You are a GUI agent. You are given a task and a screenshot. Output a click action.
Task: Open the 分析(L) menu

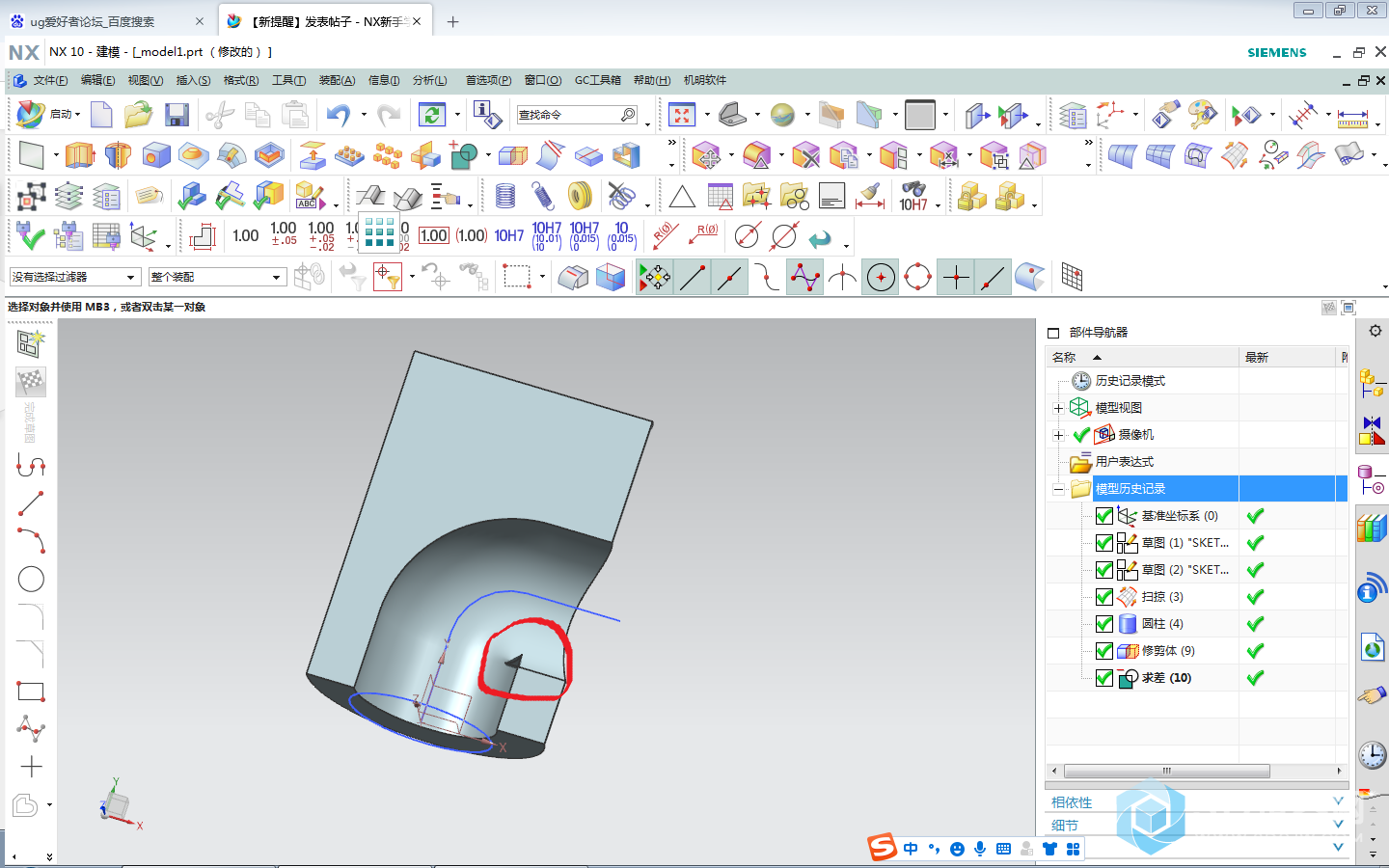(x=430, y=80)
